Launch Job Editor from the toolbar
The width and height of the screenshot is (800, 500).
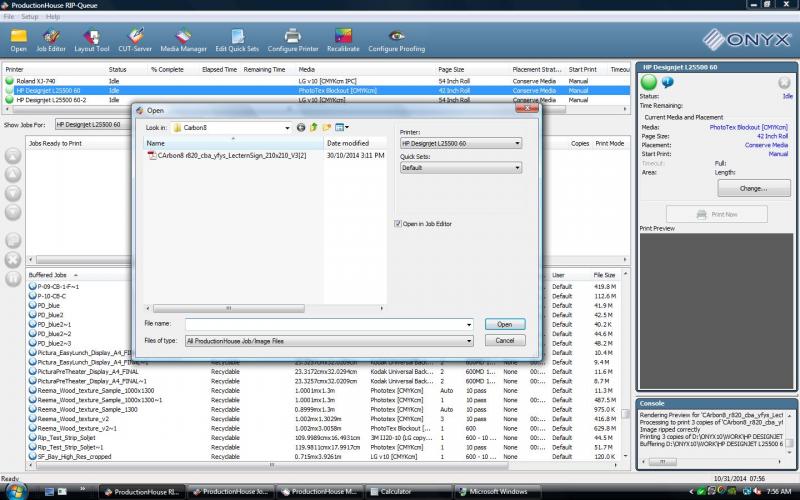pos(51,40)
